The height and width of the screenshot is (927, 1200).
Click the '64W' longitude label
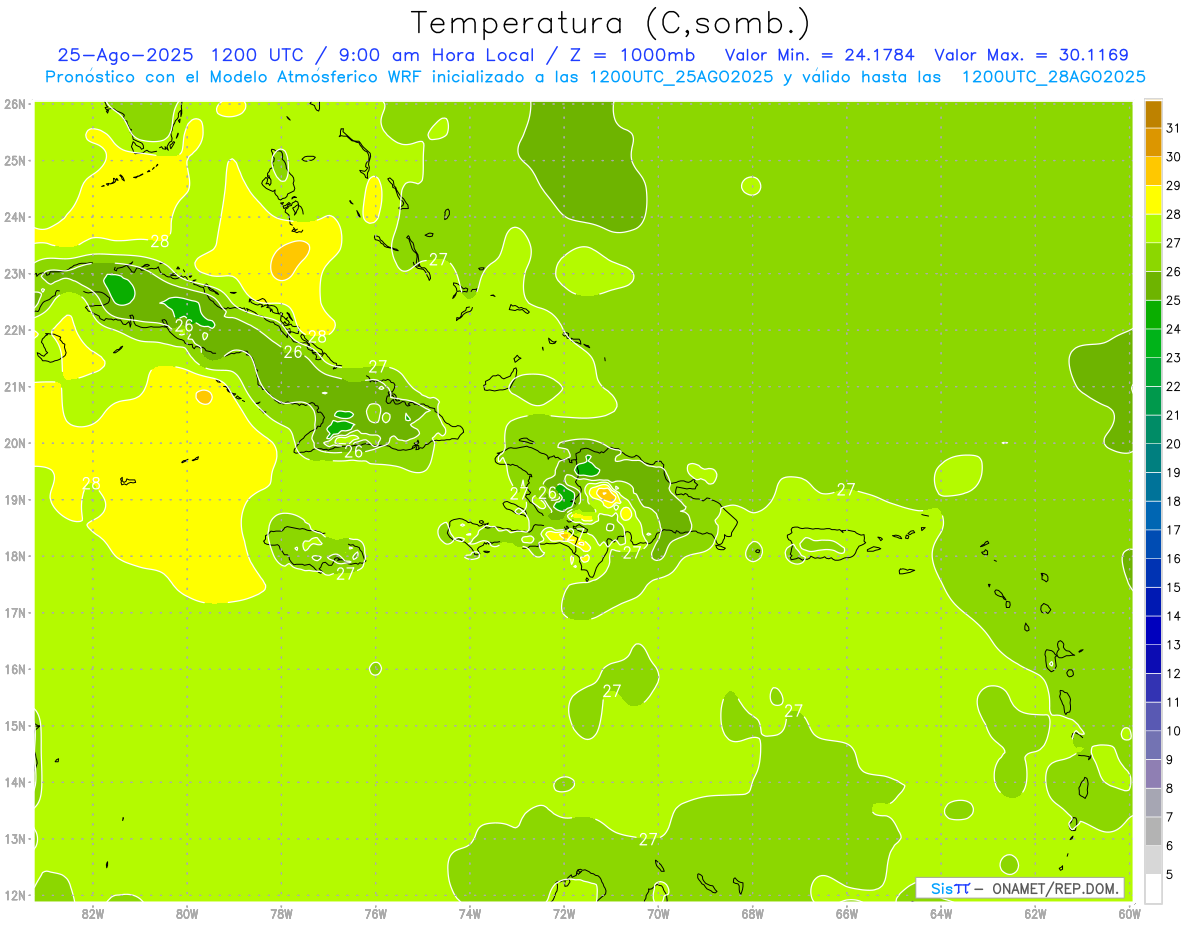tap(941, 913)
